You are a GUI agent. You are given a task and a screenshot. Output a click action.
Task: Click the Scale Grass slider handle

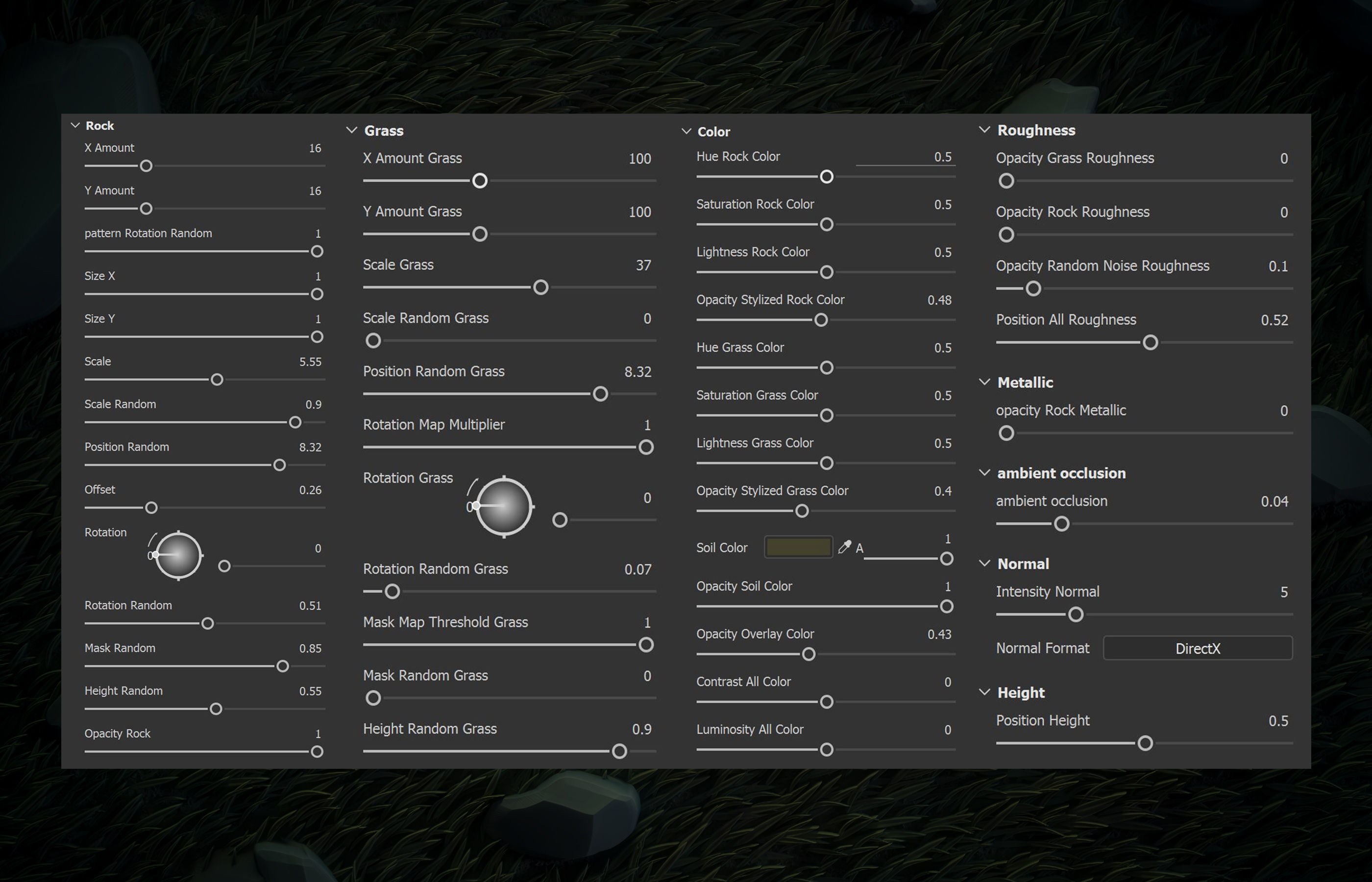540,288
